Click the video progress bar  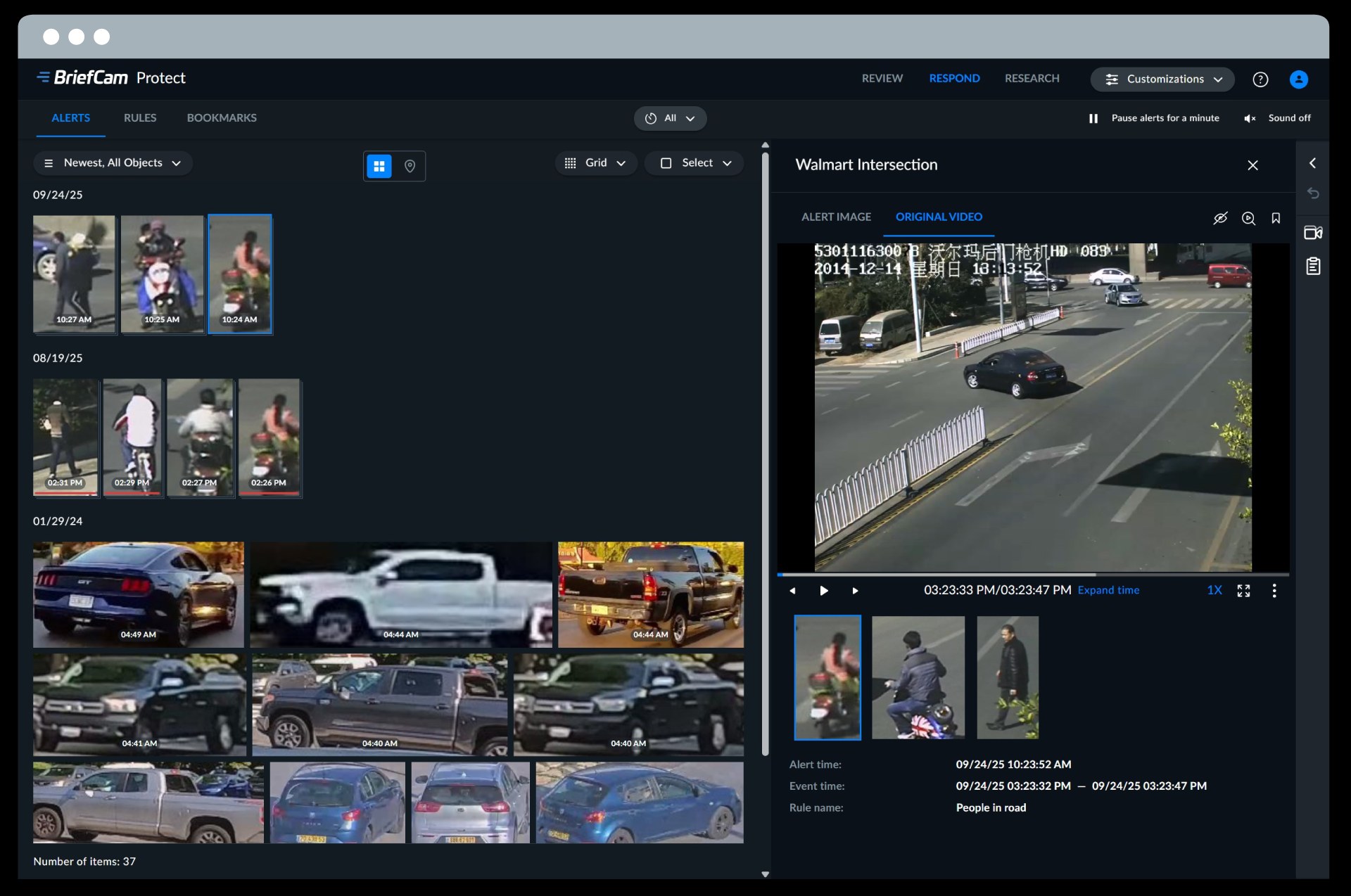[x=1032, y=575]
